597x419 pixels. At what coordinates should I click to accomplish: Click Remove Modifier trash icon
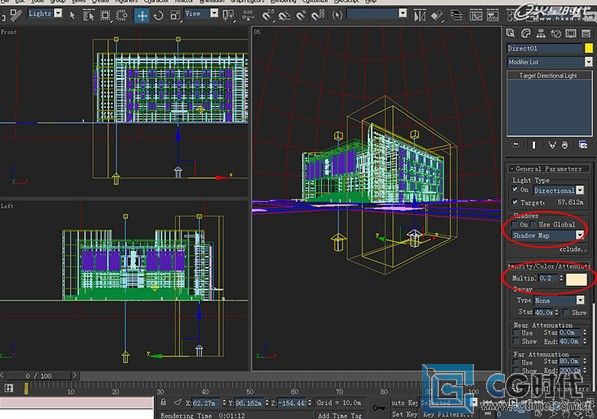coord(565,145)
